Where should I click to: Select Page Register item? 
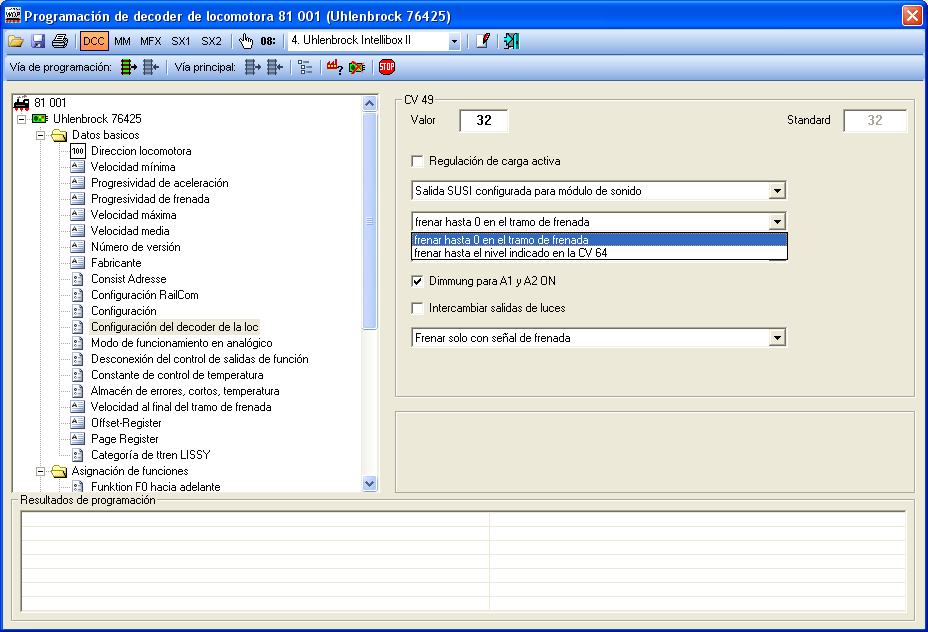[x=124, y=438]
